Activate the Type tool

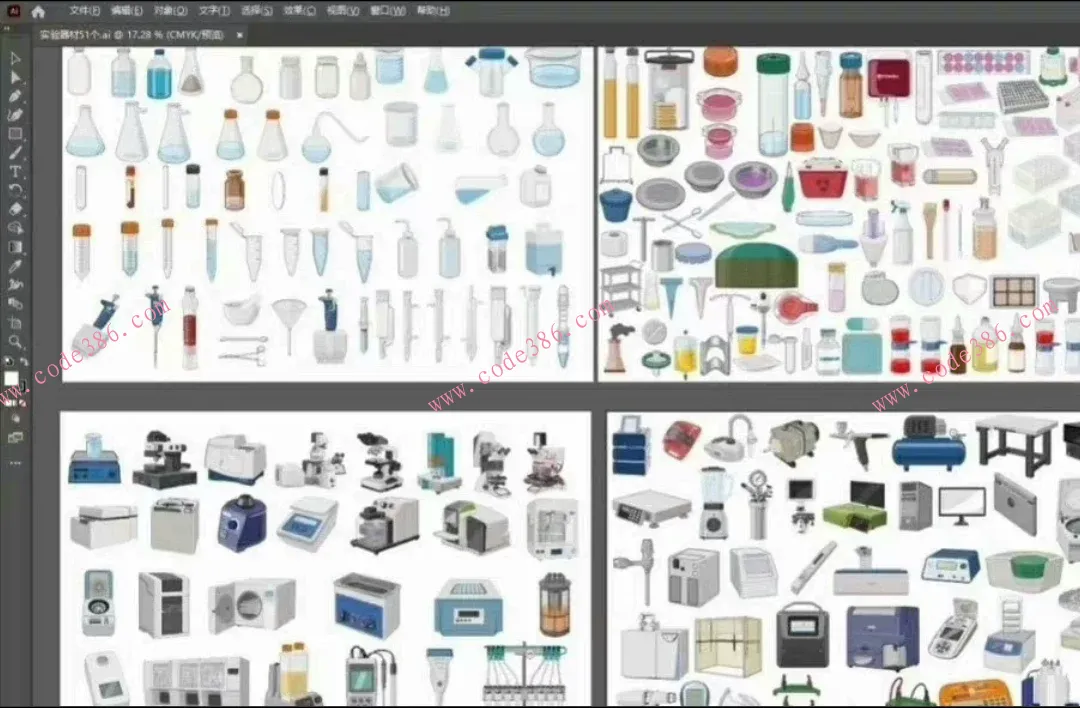click(15, 172)
